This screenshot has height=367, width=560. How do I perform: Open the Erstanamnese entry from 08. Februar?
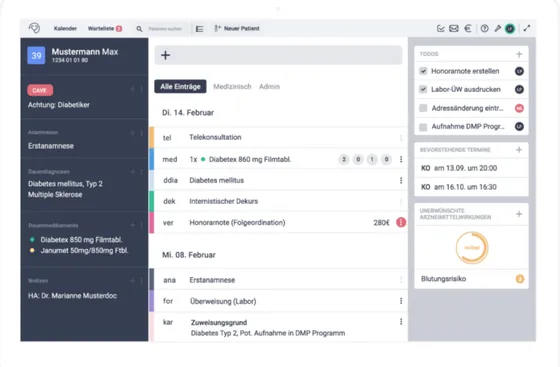point(279,280)
